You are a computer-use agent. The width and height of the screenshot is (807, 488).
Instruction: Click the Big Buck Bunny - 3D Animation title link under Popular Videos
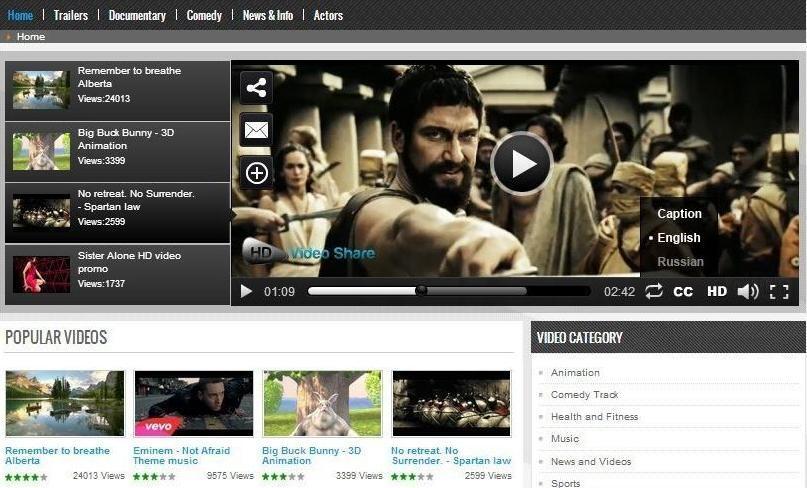coord(311,456)
